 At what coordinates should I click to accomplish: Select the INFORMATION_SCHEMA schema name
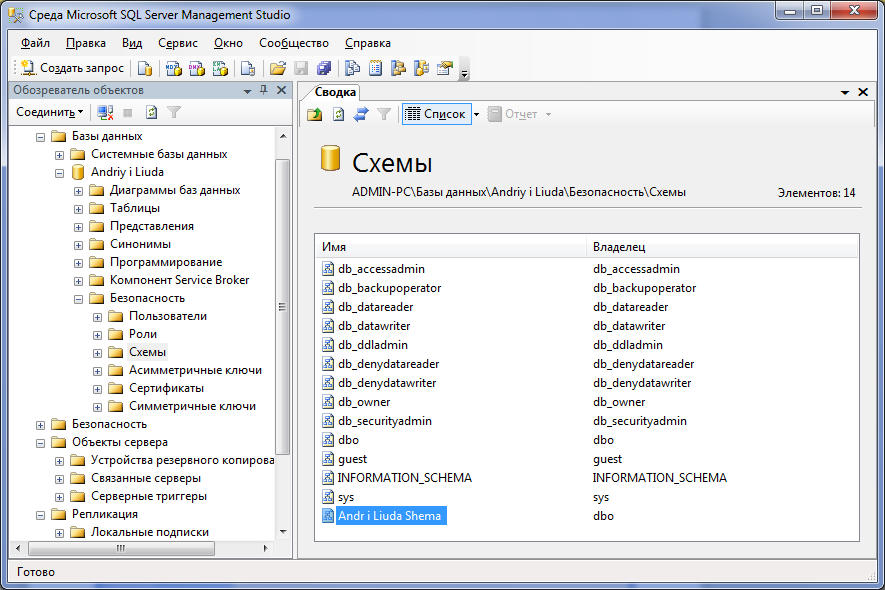[x=405, y=478]
